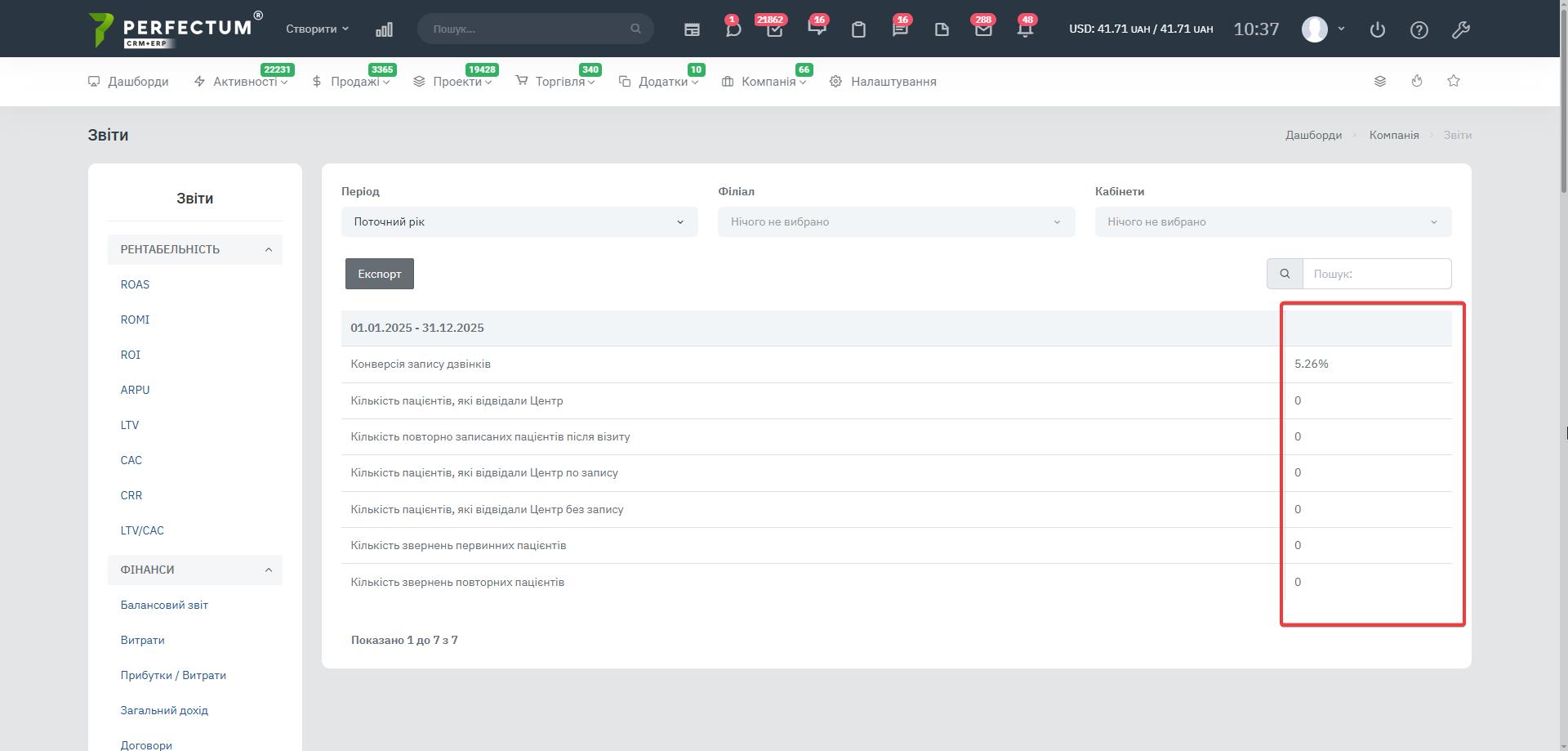Open the bar chart statistics icon
Viewport: 1568px width, 751px height.
click(x=384, y=29)
